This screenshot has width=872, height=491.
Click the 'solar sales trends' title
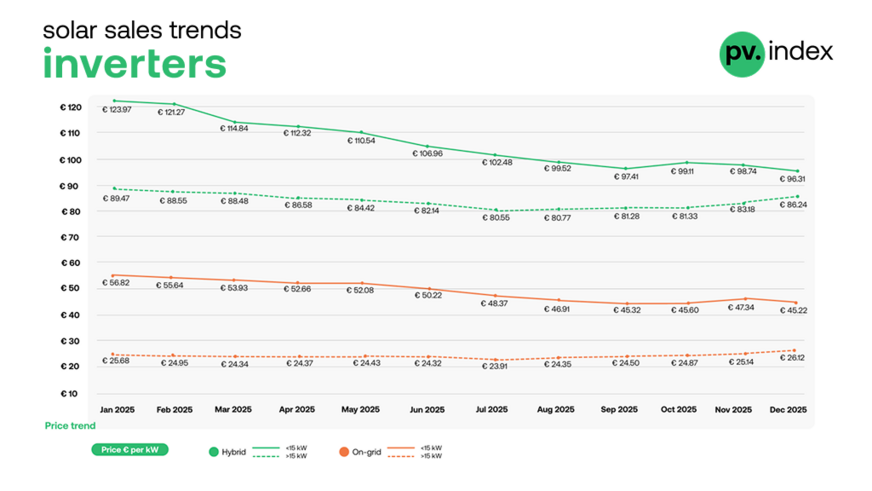click(141, 30)
